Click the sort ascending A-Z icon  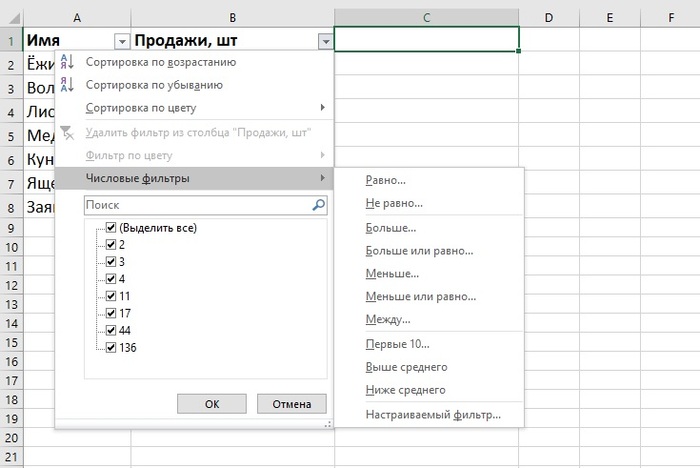(x=67, y=62)
